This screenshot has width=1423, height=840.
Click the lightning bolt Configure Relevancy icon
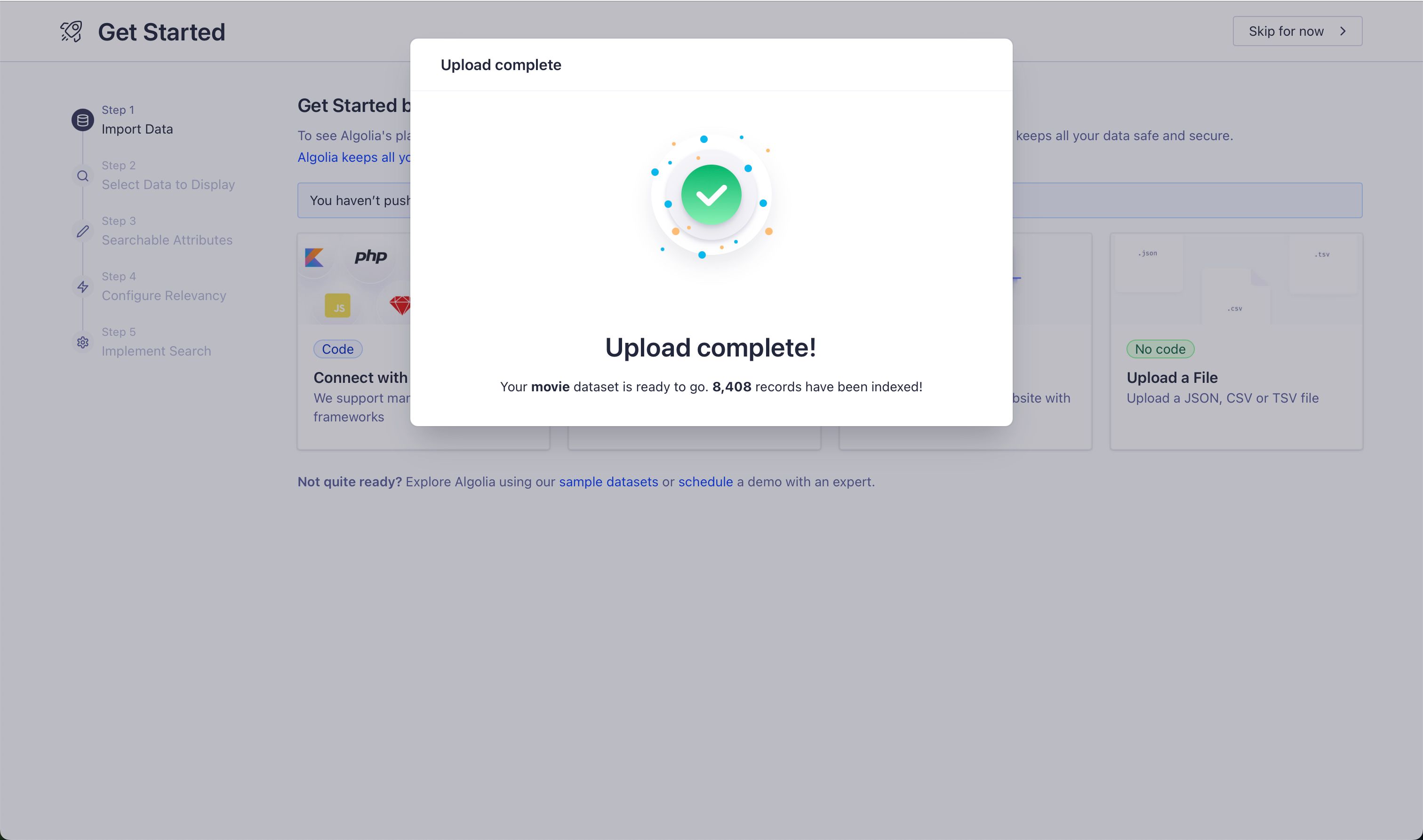(x=83, y=286)
